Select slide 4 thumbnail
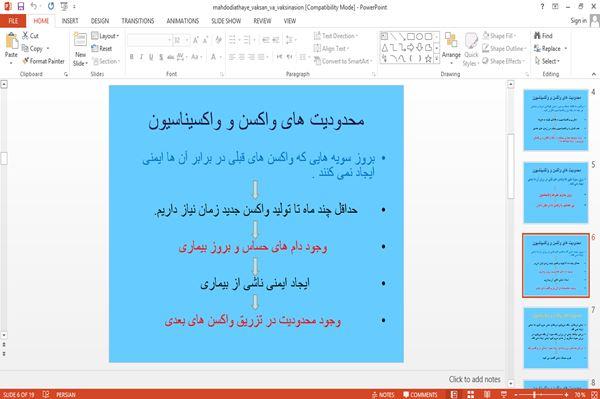 [556, 120]
